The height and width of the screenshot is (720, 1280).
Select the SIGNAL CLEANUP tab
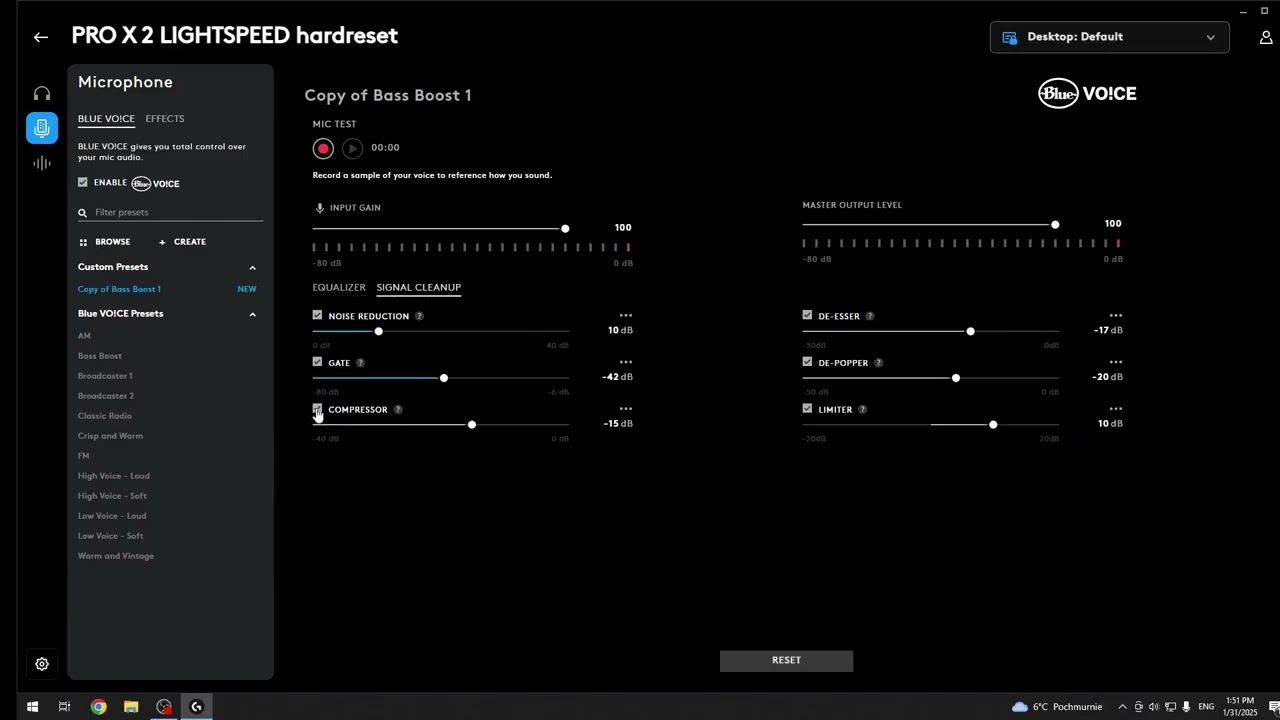pyautogui.click(x=419, y=287)
